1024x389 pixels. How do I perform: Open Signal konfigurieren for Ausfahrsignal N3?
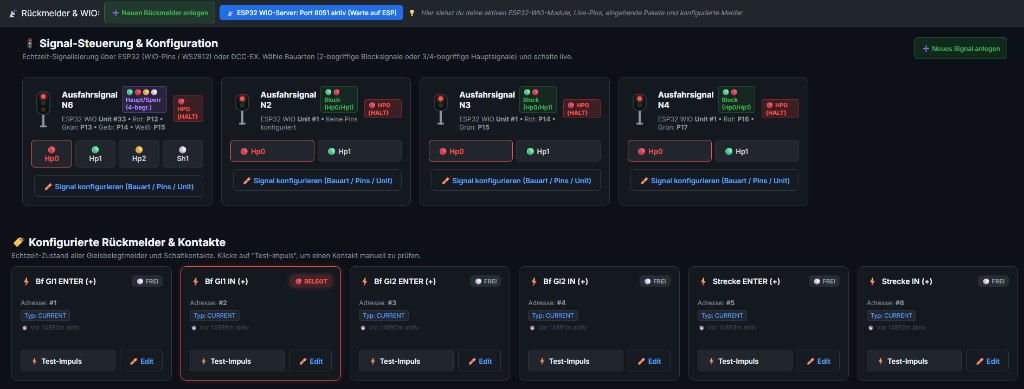516,180
